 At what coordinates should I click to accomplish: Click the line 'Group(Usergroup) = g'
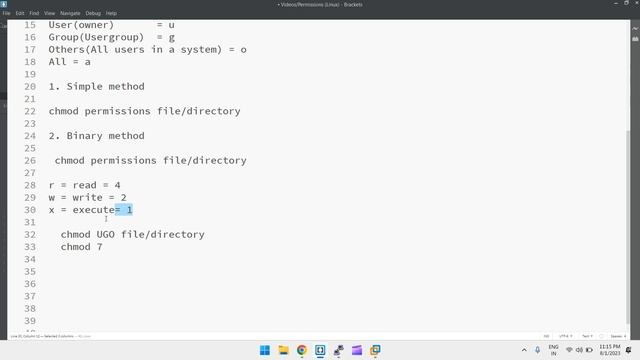(x=111, y=38)
